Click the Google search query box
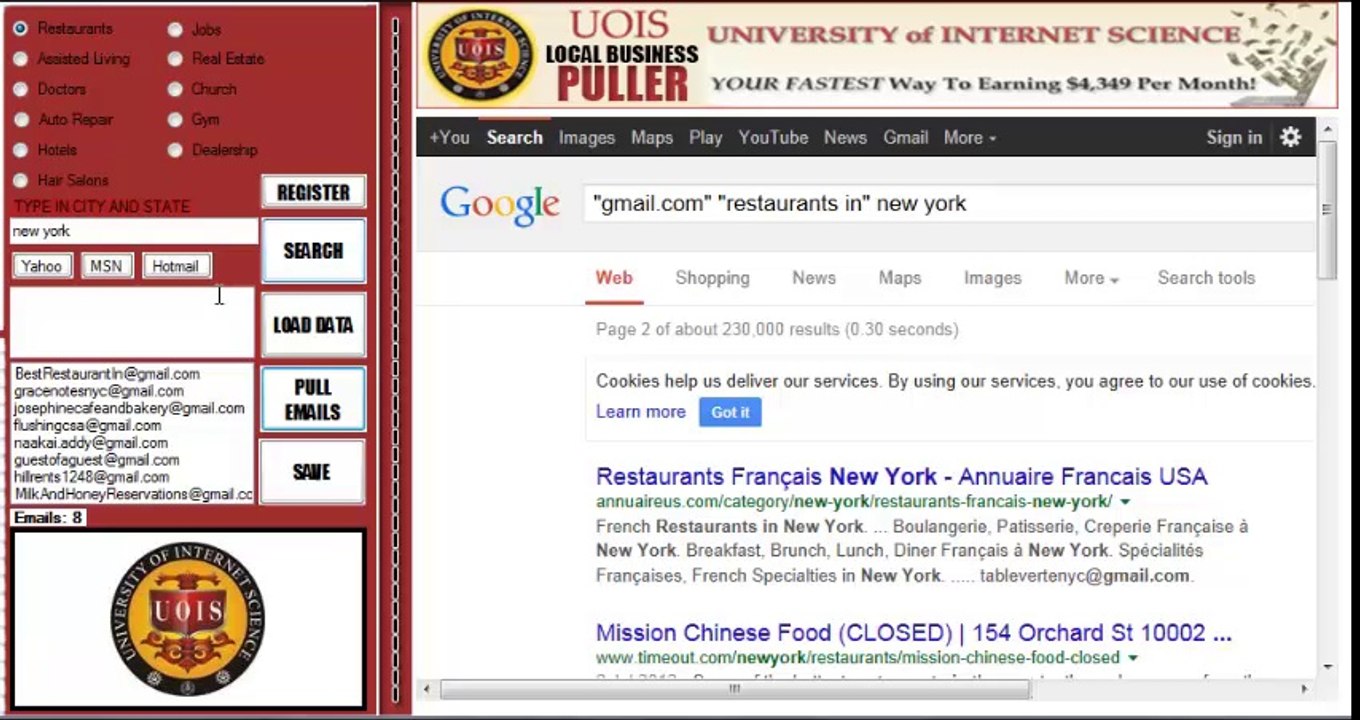 pyautogui.click(x=950, y=203)
